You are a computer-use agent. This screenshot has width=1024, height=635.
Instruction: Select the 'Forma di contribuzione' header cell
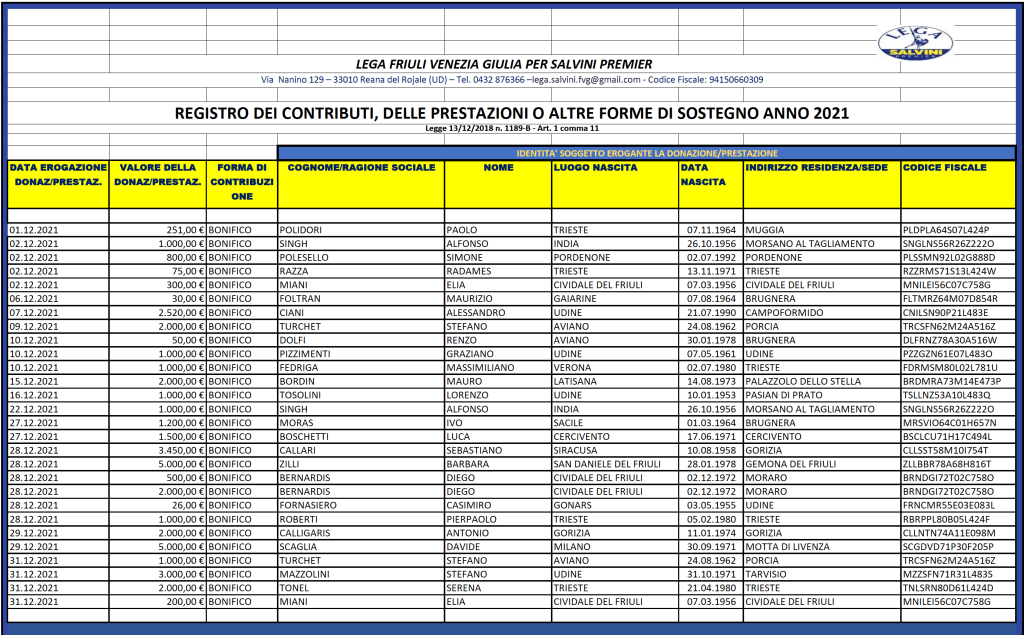click(x=241, y=182)
